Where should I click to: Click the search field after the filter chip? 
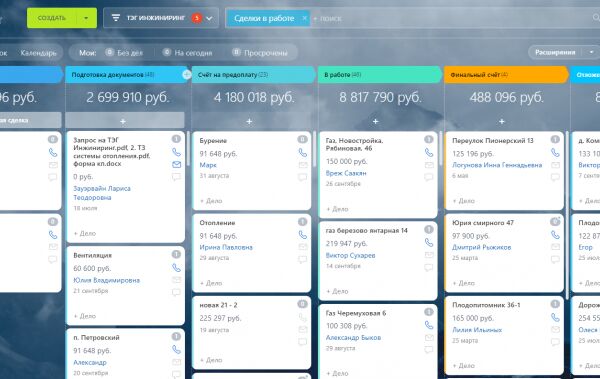(x=452, y=18)
